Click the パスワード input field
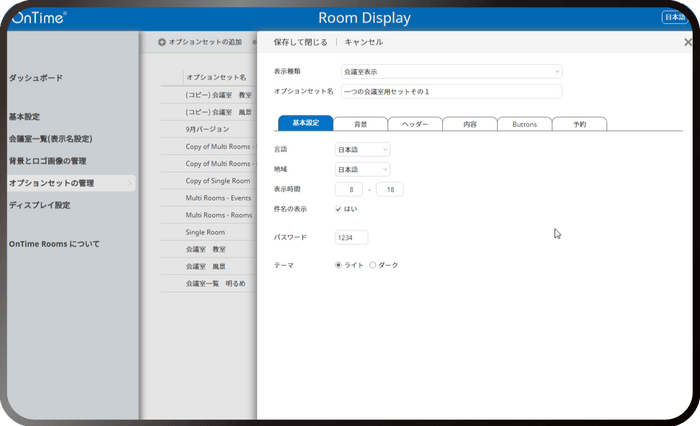The image size is (700, 426). click(x=352, y=238)
